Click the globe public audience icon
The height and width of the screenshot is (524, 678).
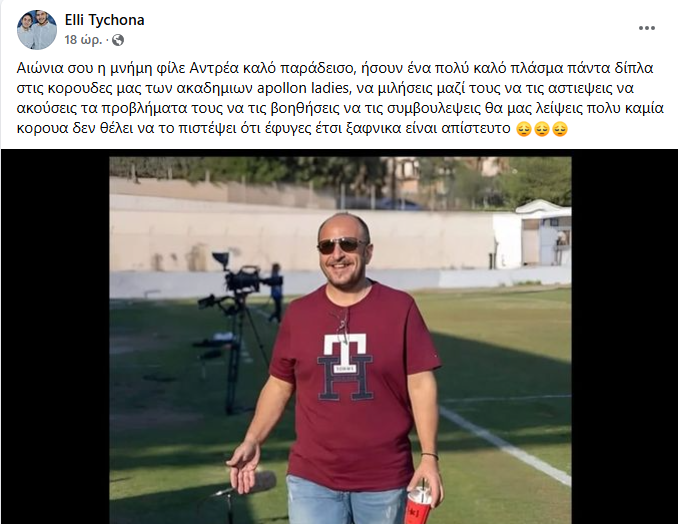coord(118,40)
